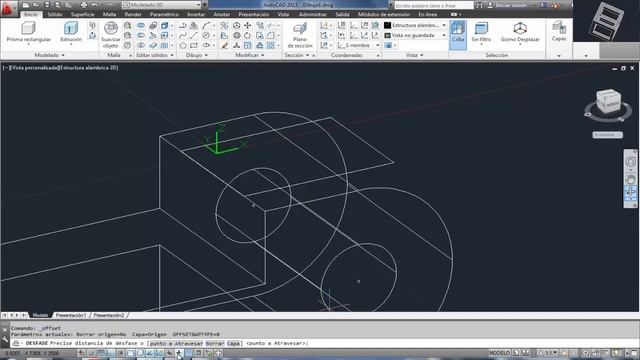
Task: Toggle the status bar button under the cursor
Action: [179, 353]
